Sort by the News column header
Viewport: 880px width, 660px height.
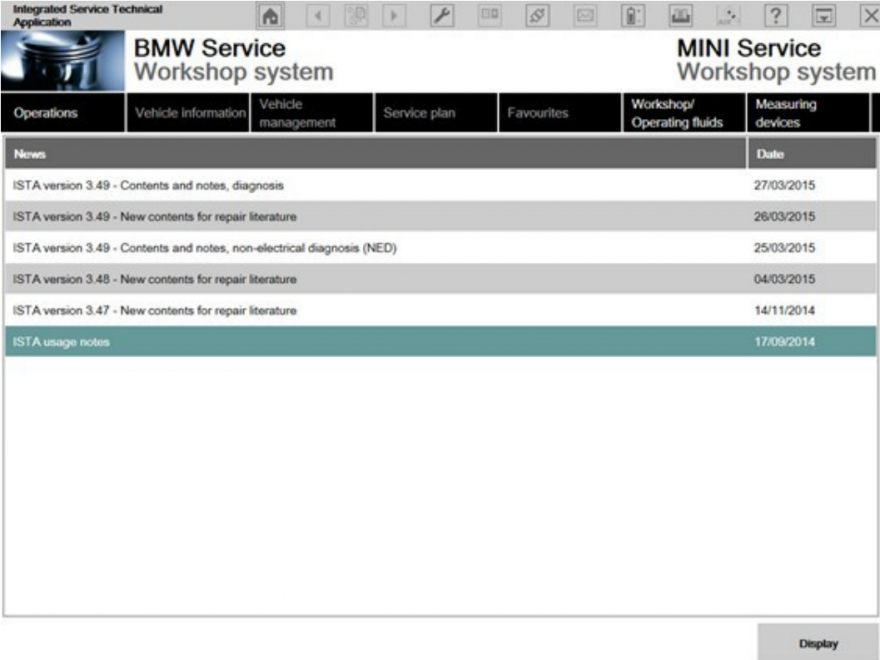[x=375, y=154]
